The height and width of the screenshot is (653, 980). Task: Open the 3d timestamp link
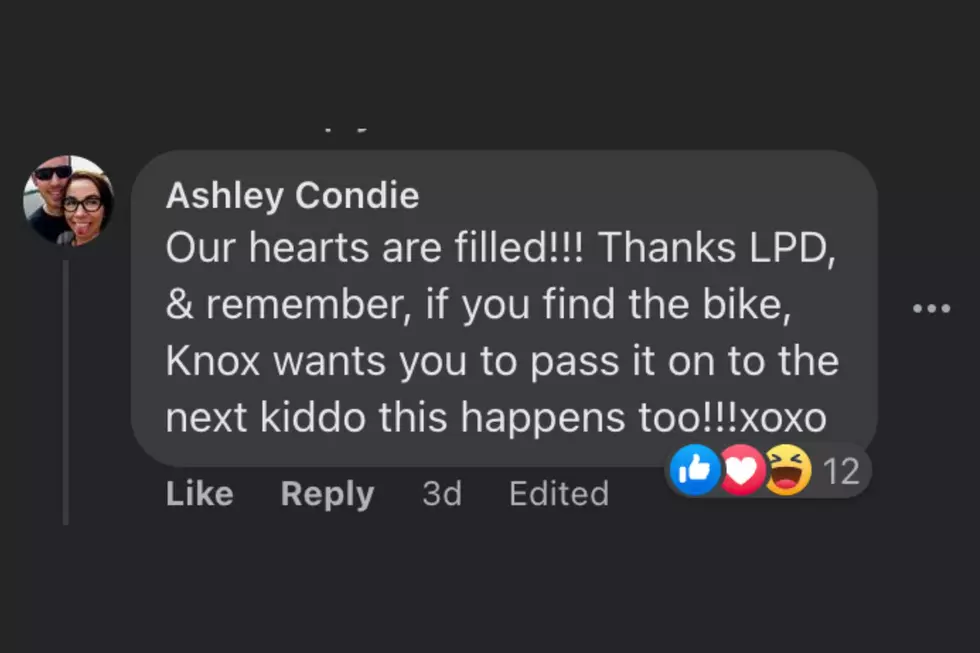[442, 494]
